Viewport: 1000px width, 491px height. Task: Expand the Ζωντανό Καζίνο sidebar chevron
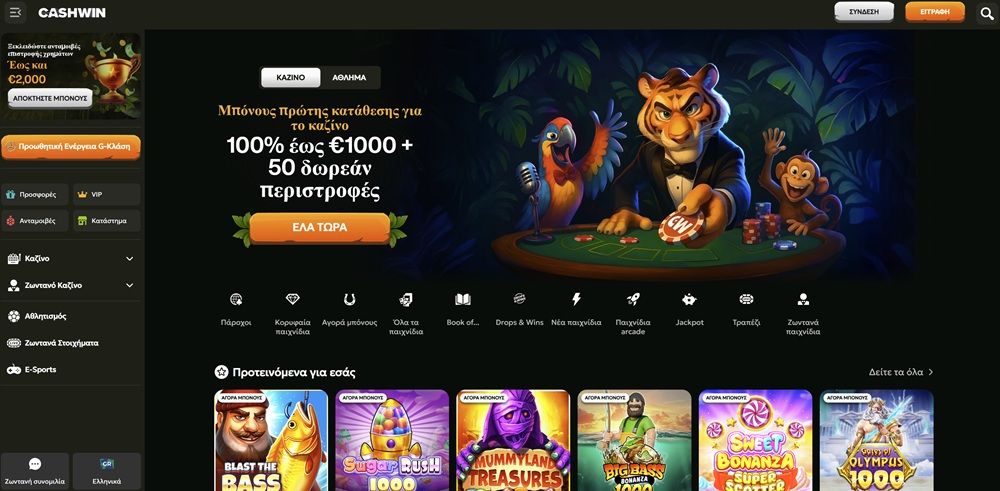click(129, 286)
